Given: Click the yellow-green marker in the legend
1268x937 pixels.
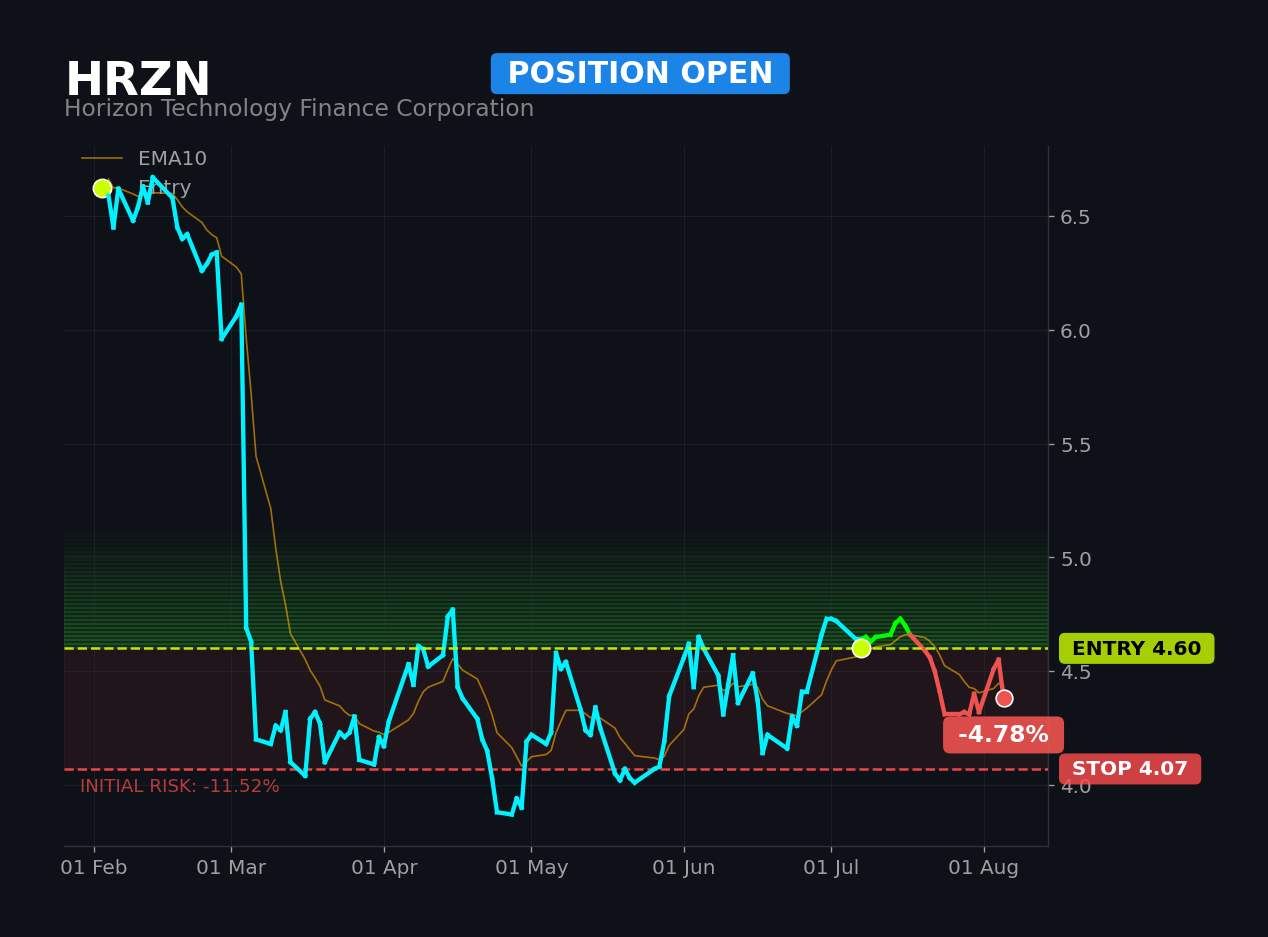Looking at the screenshot, I should click(102, 188).
